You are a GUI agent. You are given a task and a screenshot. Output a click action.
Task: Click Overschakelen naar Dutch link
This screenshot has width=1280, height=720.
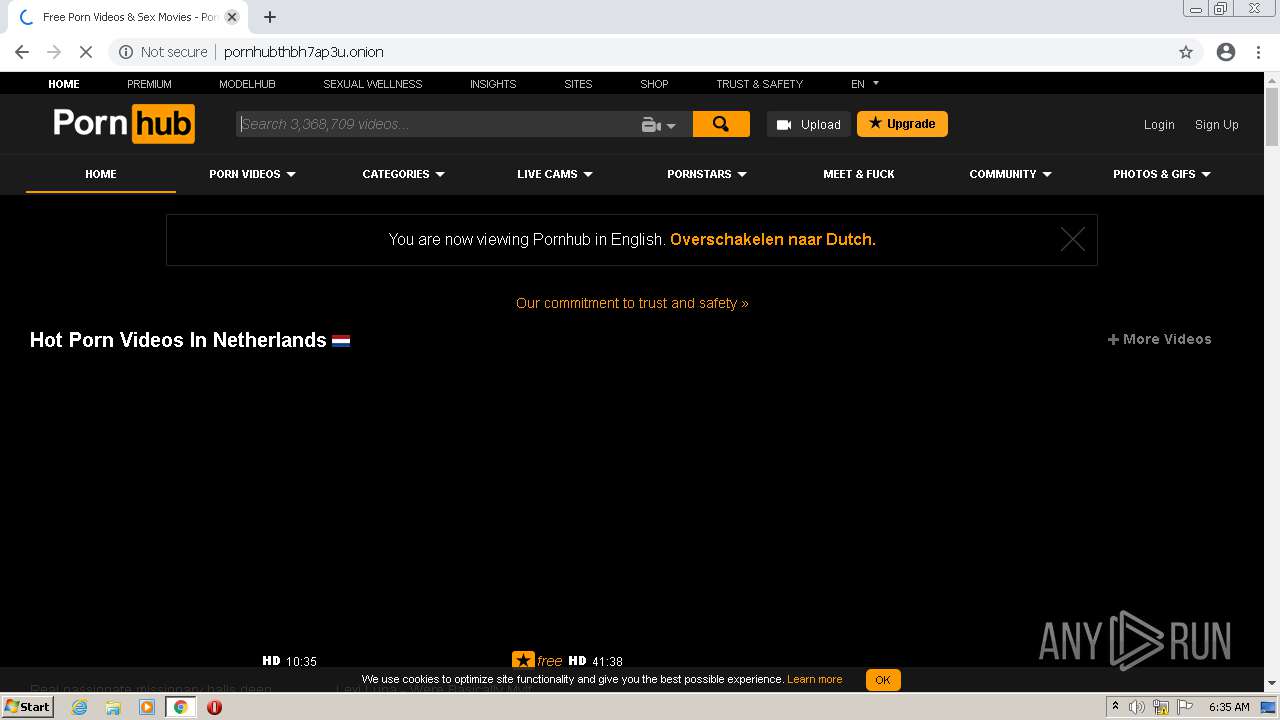pyautogui.click(x=773, y=240)
